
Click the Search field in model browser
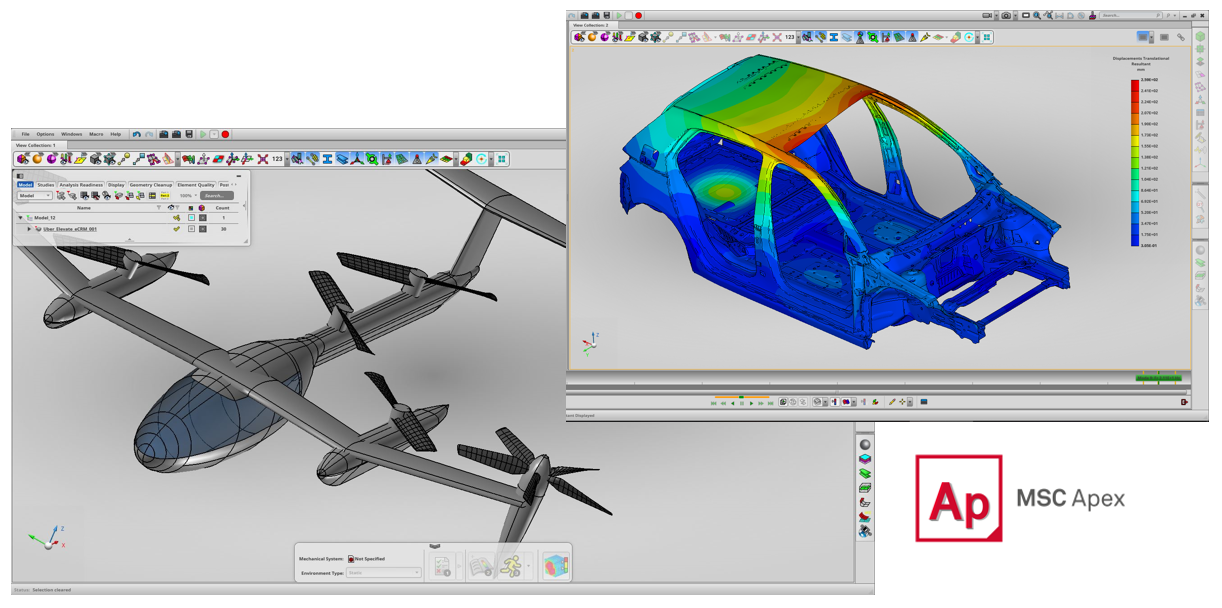click(216, 196)
